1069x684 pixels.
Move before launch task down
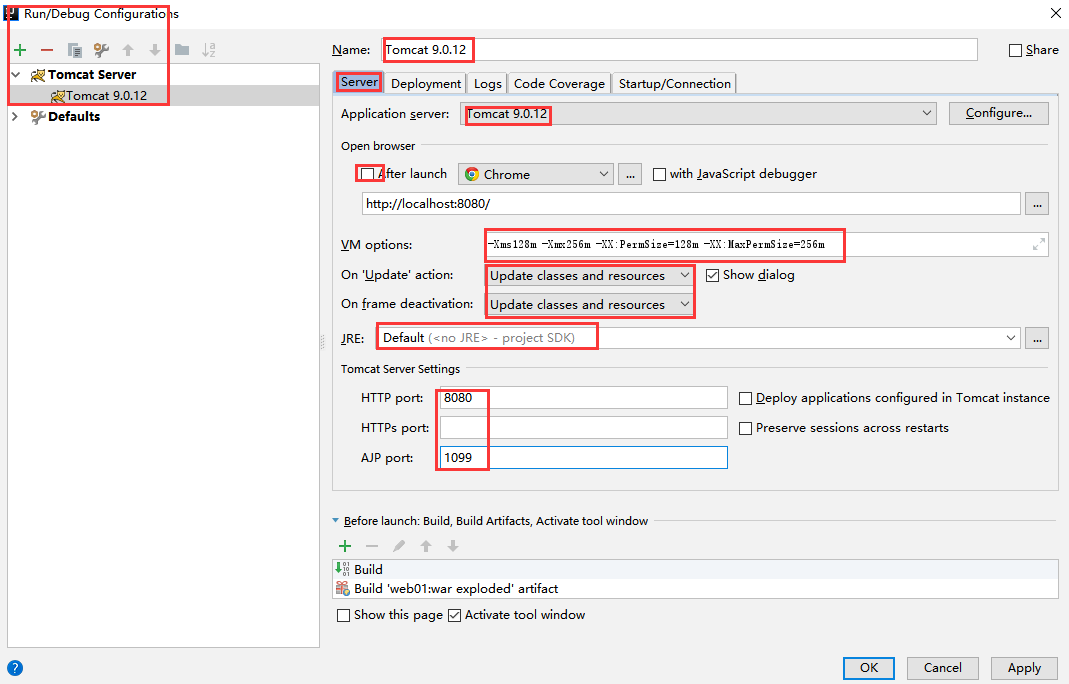click(x=453, y=546)
